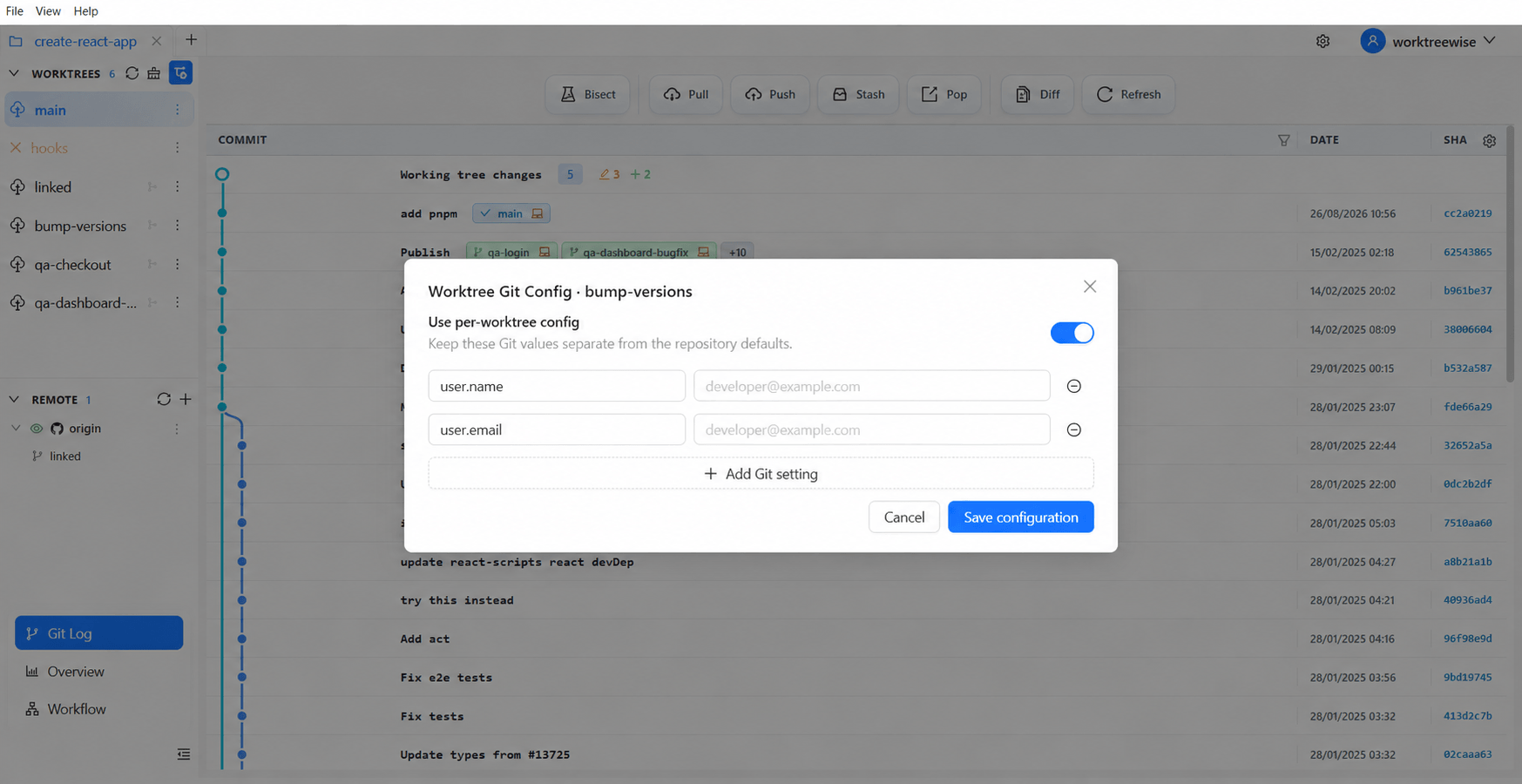
Task: Click the value field next to user.email
Action: [871, 429]
